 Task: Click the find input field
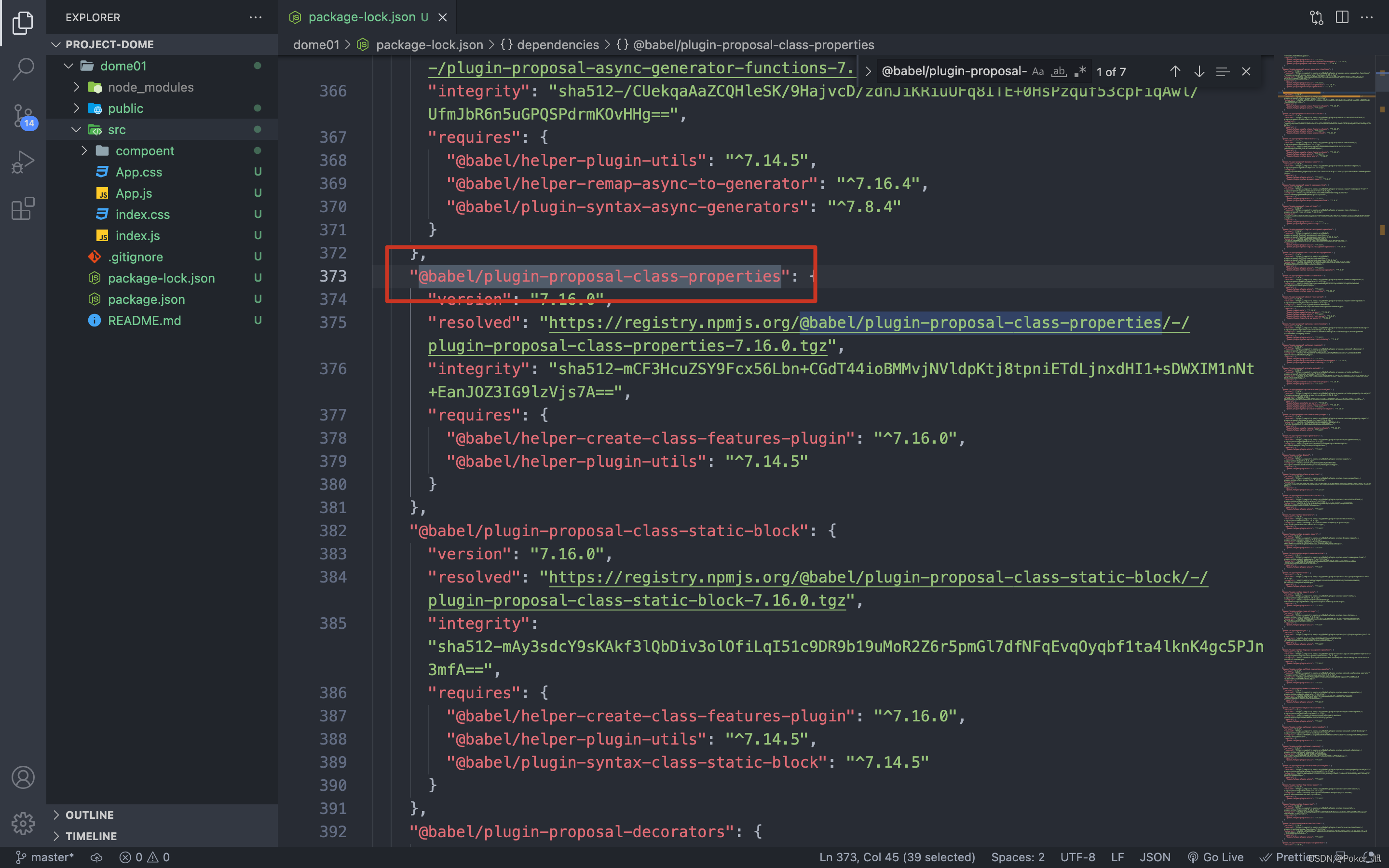[953, 72]
